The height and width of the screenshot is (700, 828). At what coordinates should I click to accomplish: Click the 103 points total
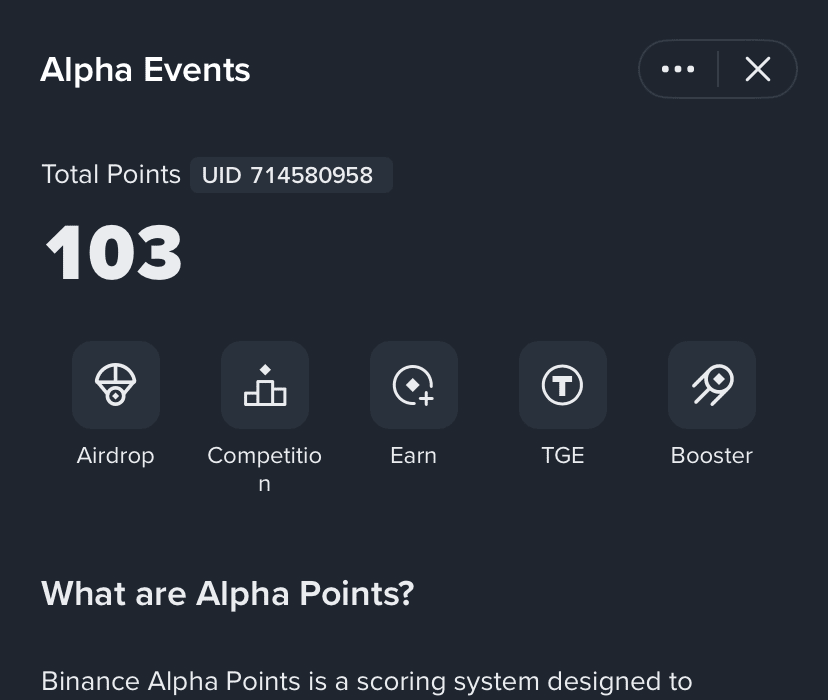(x=114, y=252)
